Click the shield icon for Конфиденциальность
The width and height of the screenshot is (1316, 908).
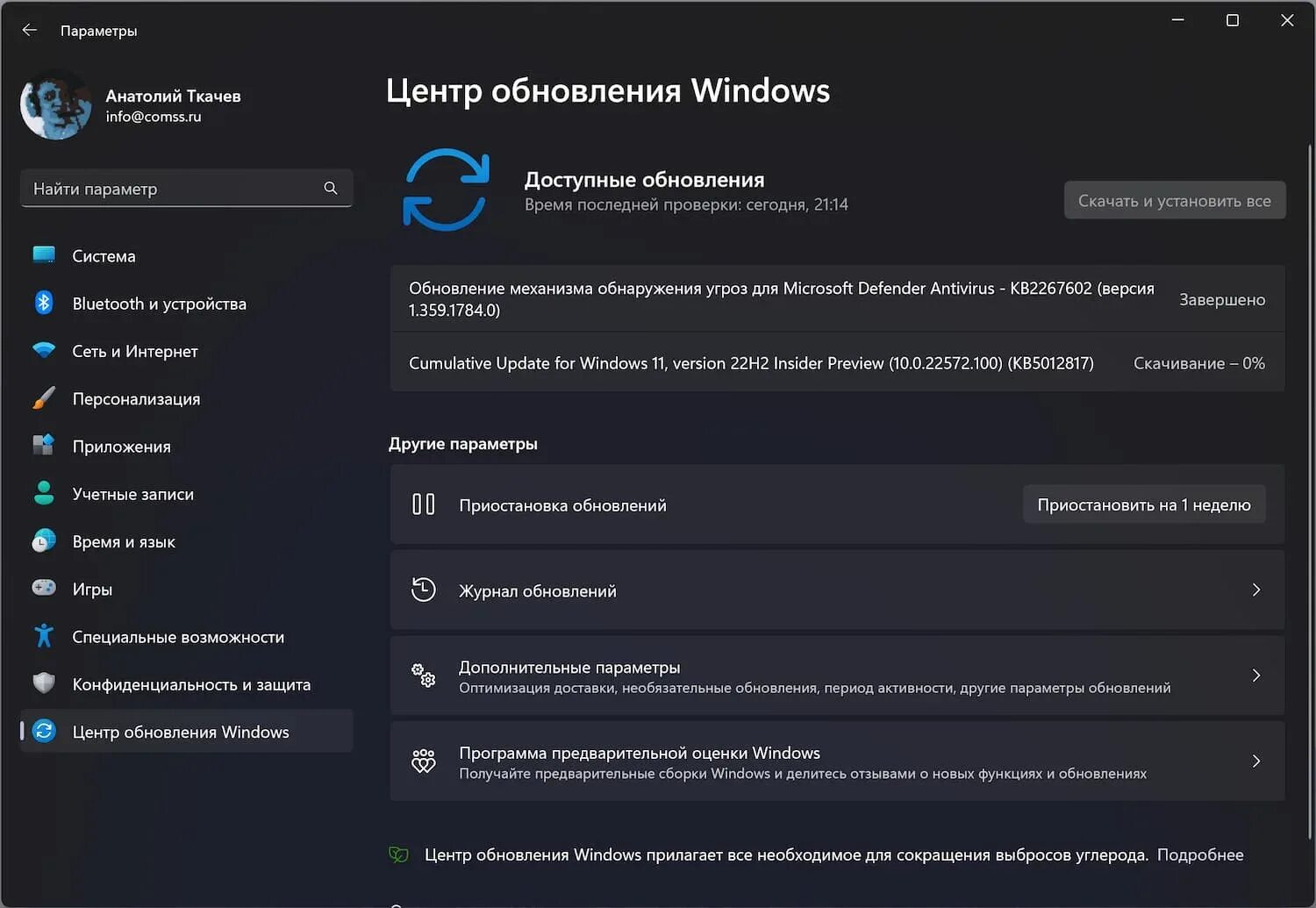pyautogui.click(x=44, y=683)
